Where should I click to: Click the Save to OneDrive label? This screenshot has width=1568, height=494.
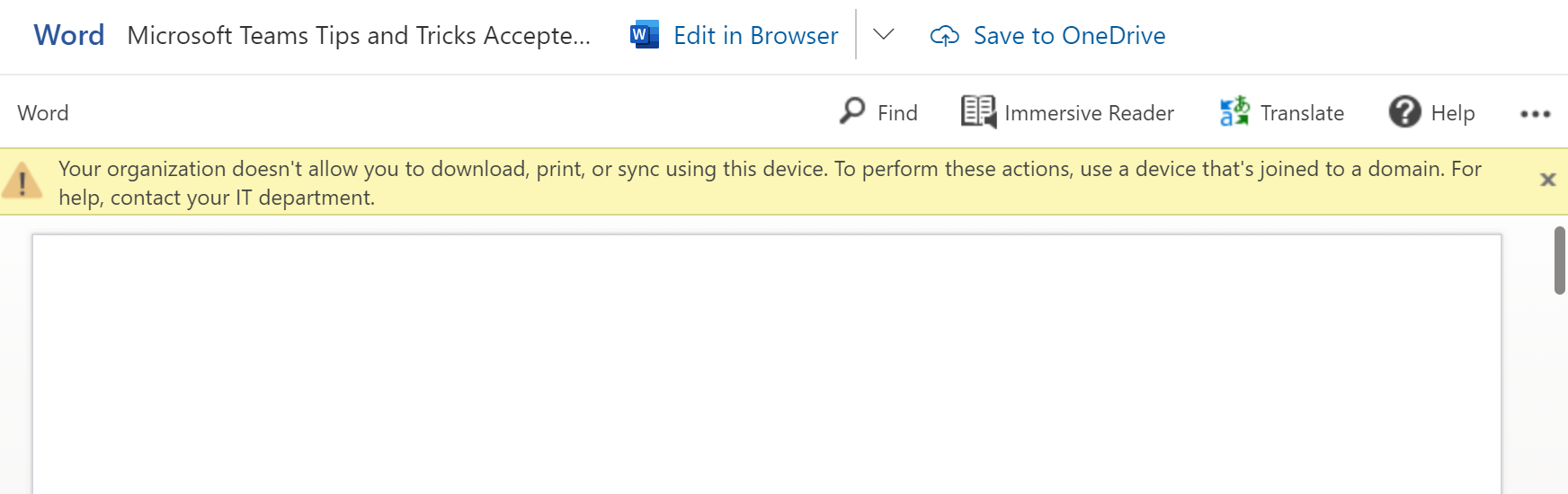pyautogui.click(x=1069, y=36)
